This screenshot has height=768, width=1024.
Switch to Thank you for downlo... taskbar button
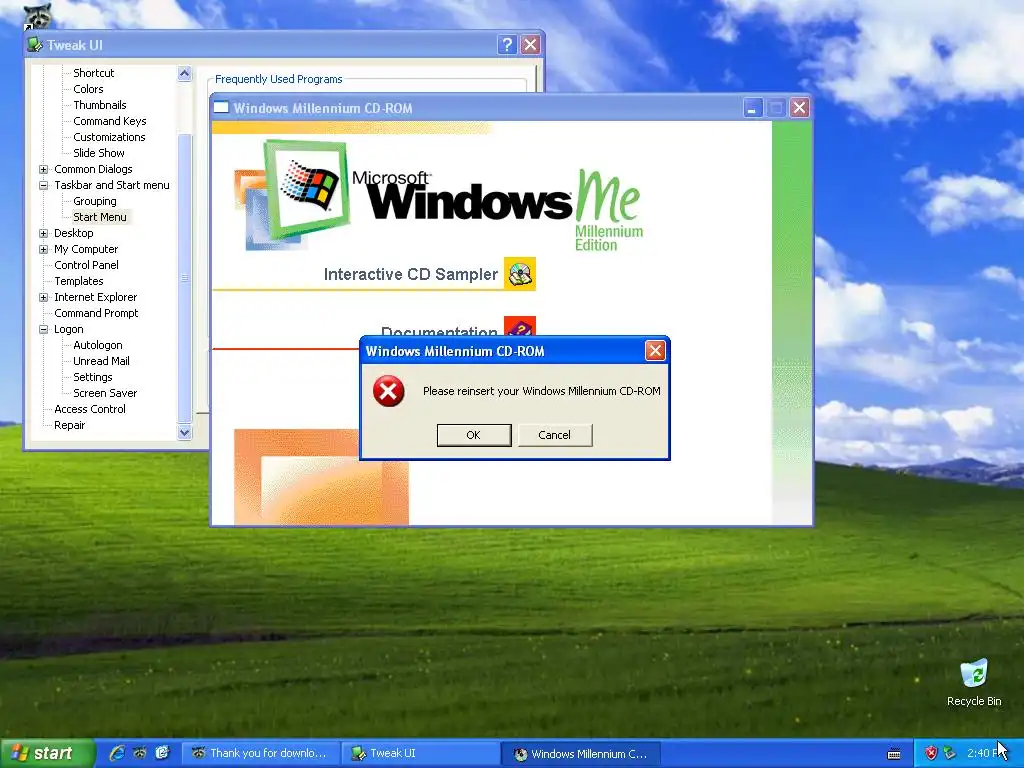tap(261, 754)
